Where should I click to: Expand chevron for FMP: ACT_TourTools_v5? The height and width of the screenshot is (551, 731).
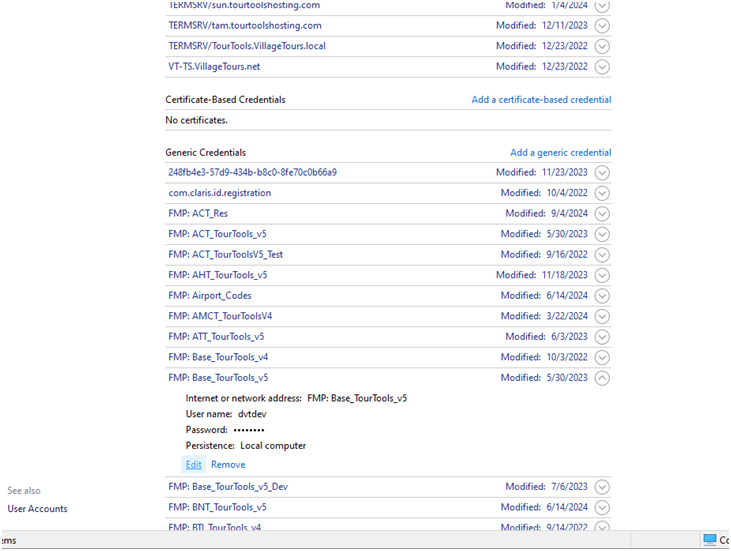point(602,234)
